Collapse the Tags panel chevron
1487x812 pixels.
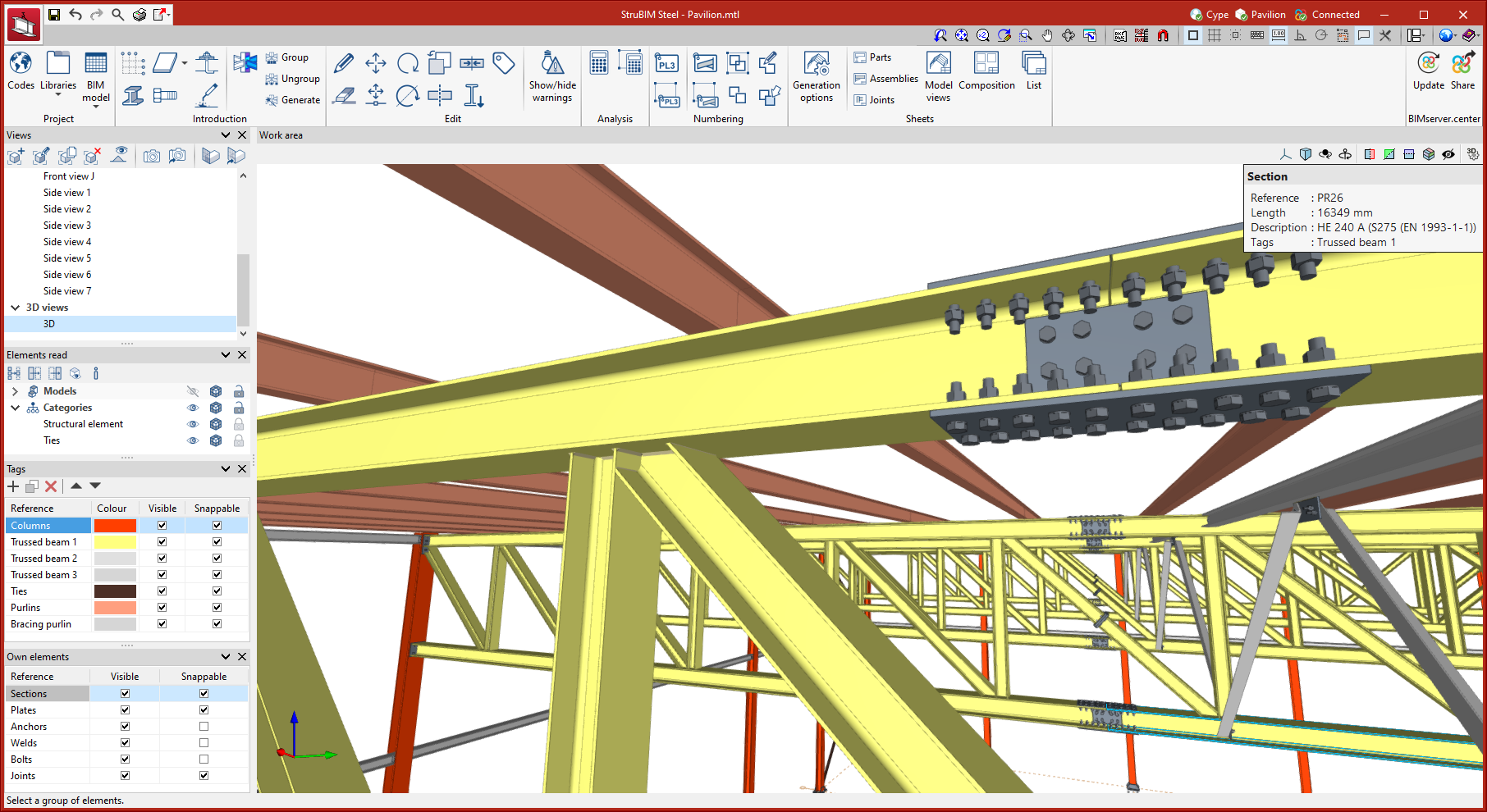click(x=226, y=469)
